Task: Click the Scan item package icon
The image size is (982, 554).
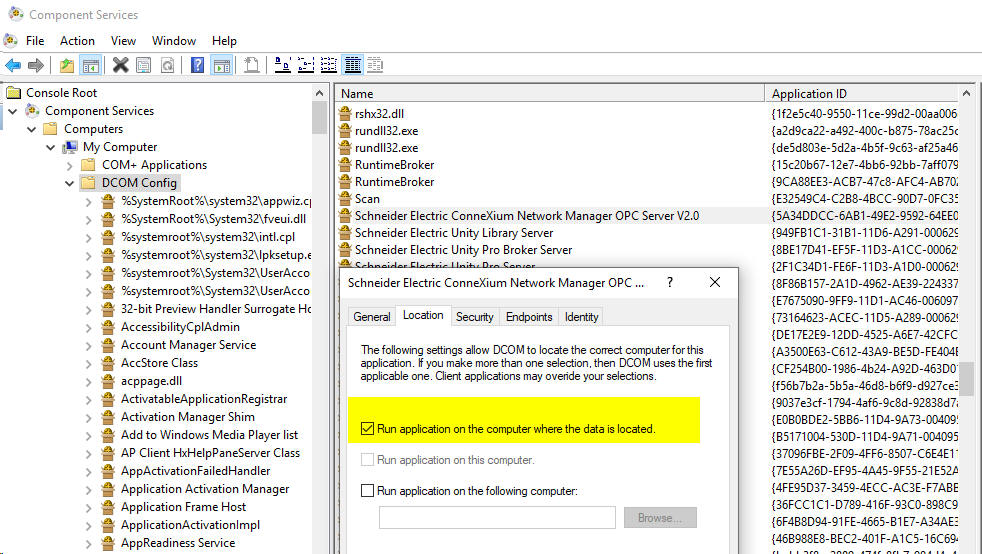Action: tap(344, 198)
